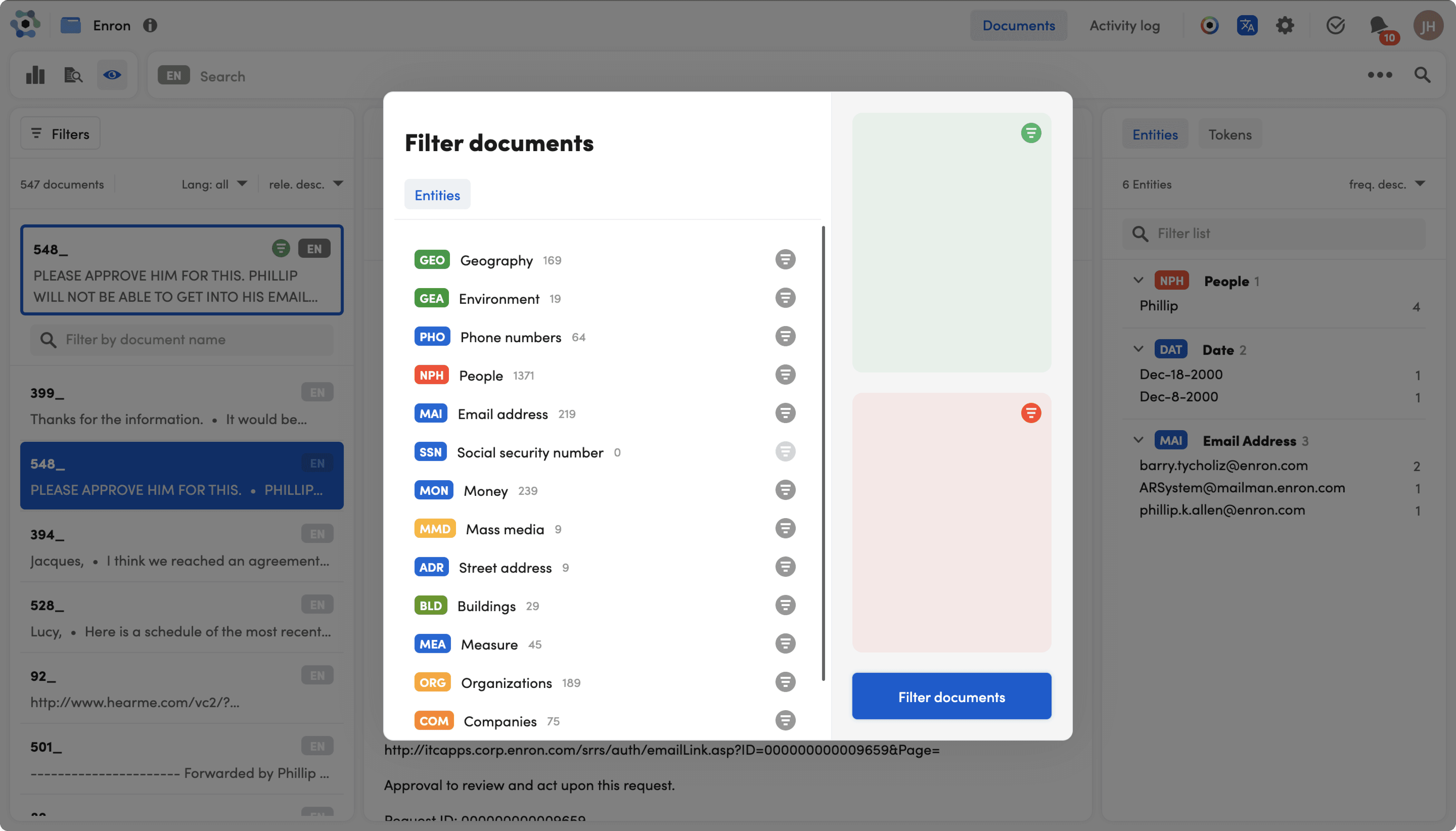Click the Enron project info icon
Screen dimensions: 1456x831
point(150,25)
